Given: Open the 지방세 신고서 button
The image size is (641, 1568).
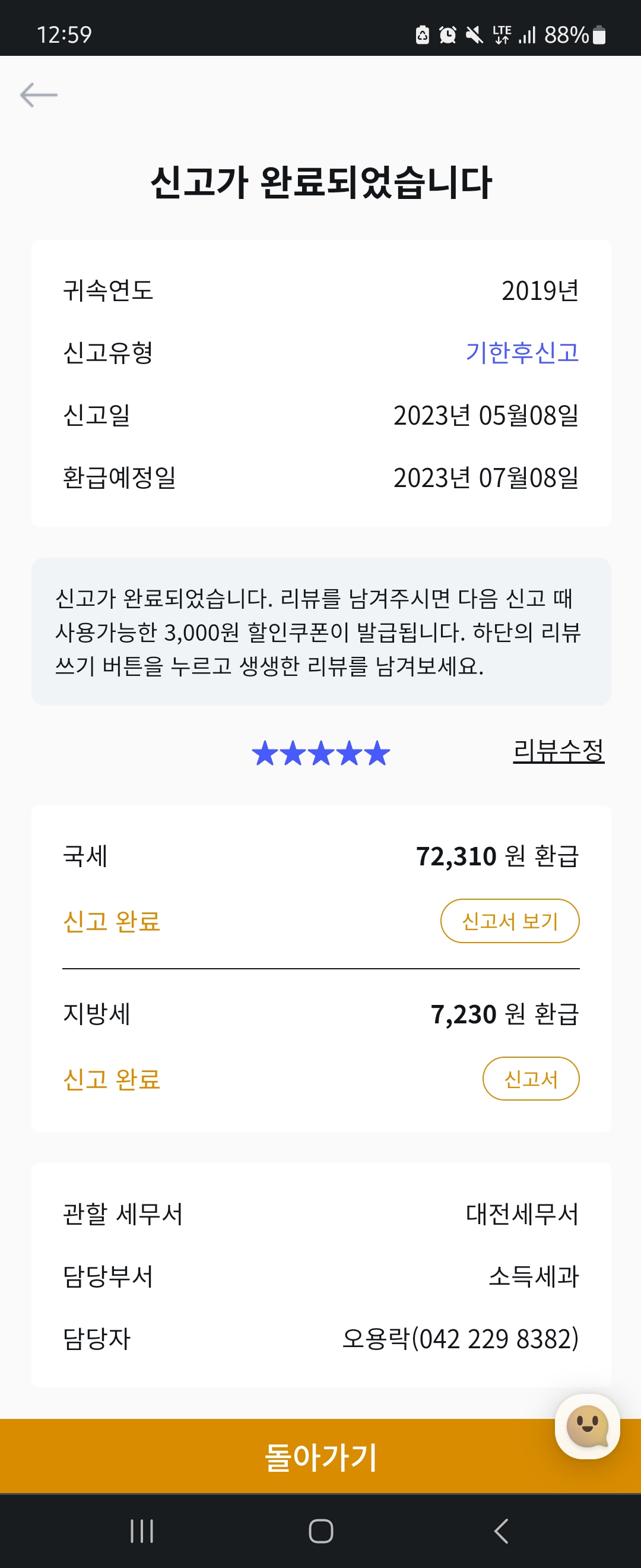Looking at the screenshot, I should pyautogui.click(x=531, y=1079).
